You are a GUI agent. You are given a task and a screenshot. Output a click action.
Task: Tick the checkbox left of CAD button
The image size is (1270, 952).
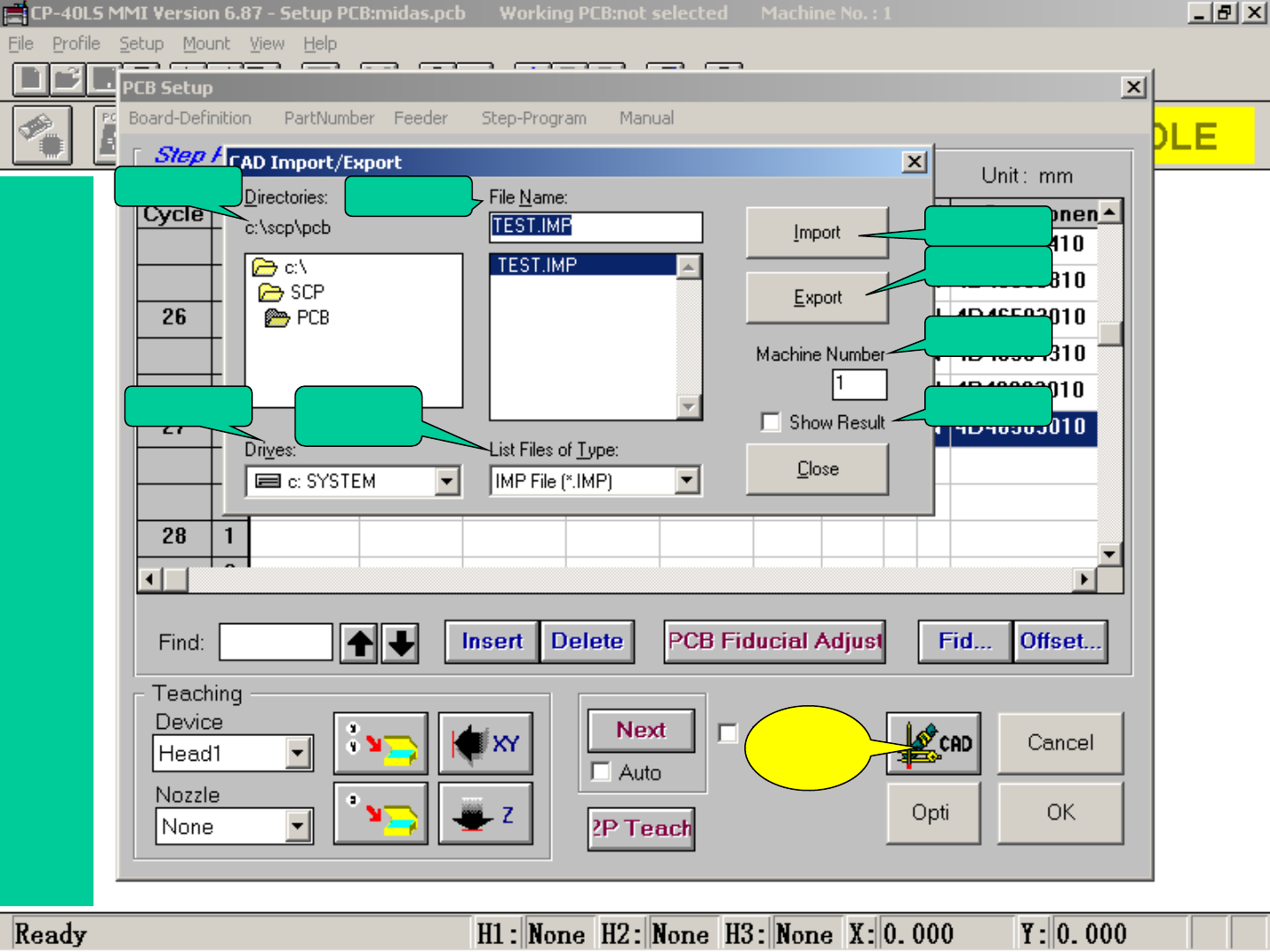pyautogui.click(x=728, y=733)
